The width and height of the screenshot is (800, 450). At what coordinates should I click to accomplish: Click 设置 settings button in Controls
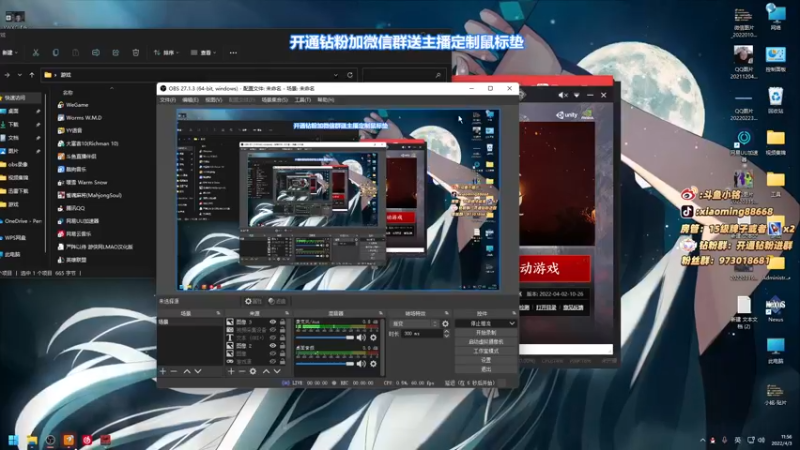pyautogui.click(x=486, y=360)
